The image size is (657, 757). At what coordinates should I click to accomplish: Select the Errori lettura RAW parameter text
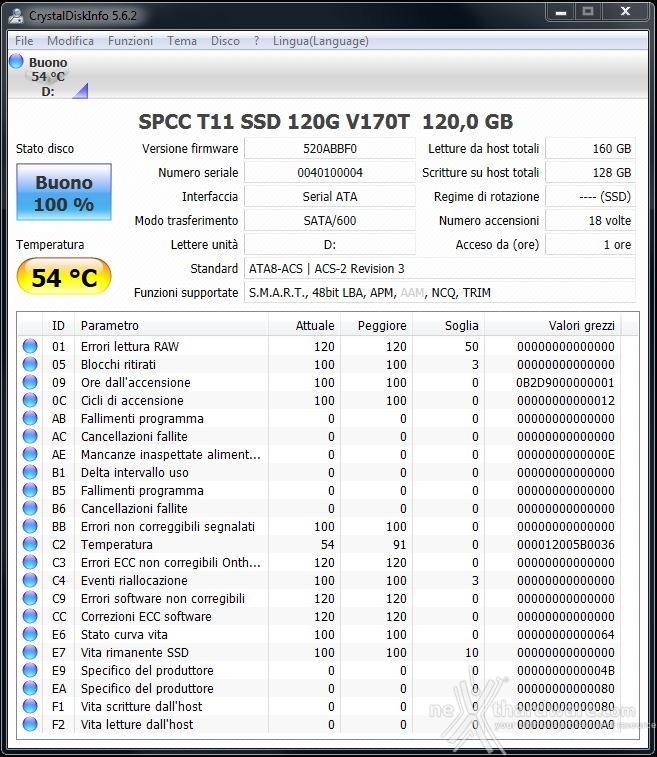130,347
